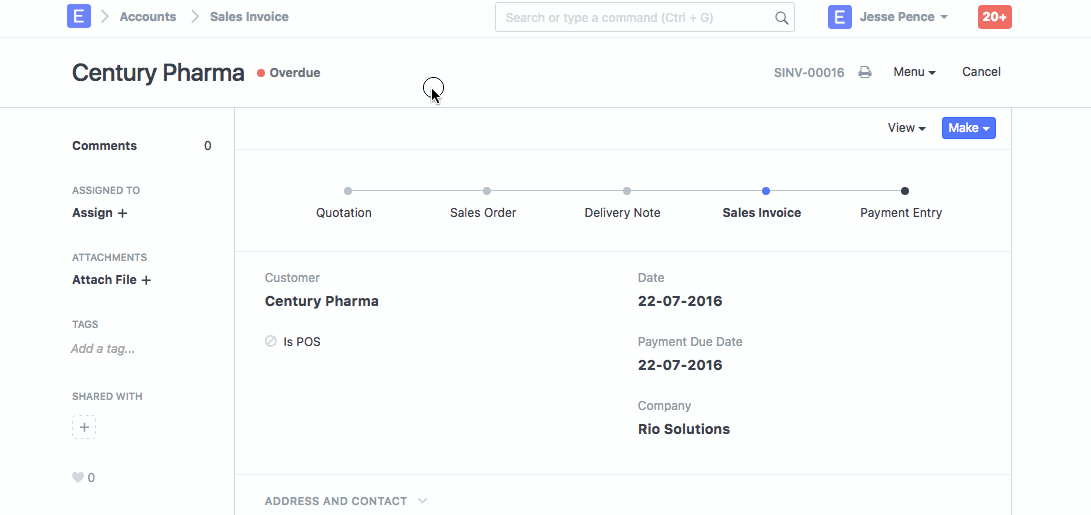Open the Make dropdown button
The width and height of the screenshot is (1091, 515).
click(x=968, y=128)
